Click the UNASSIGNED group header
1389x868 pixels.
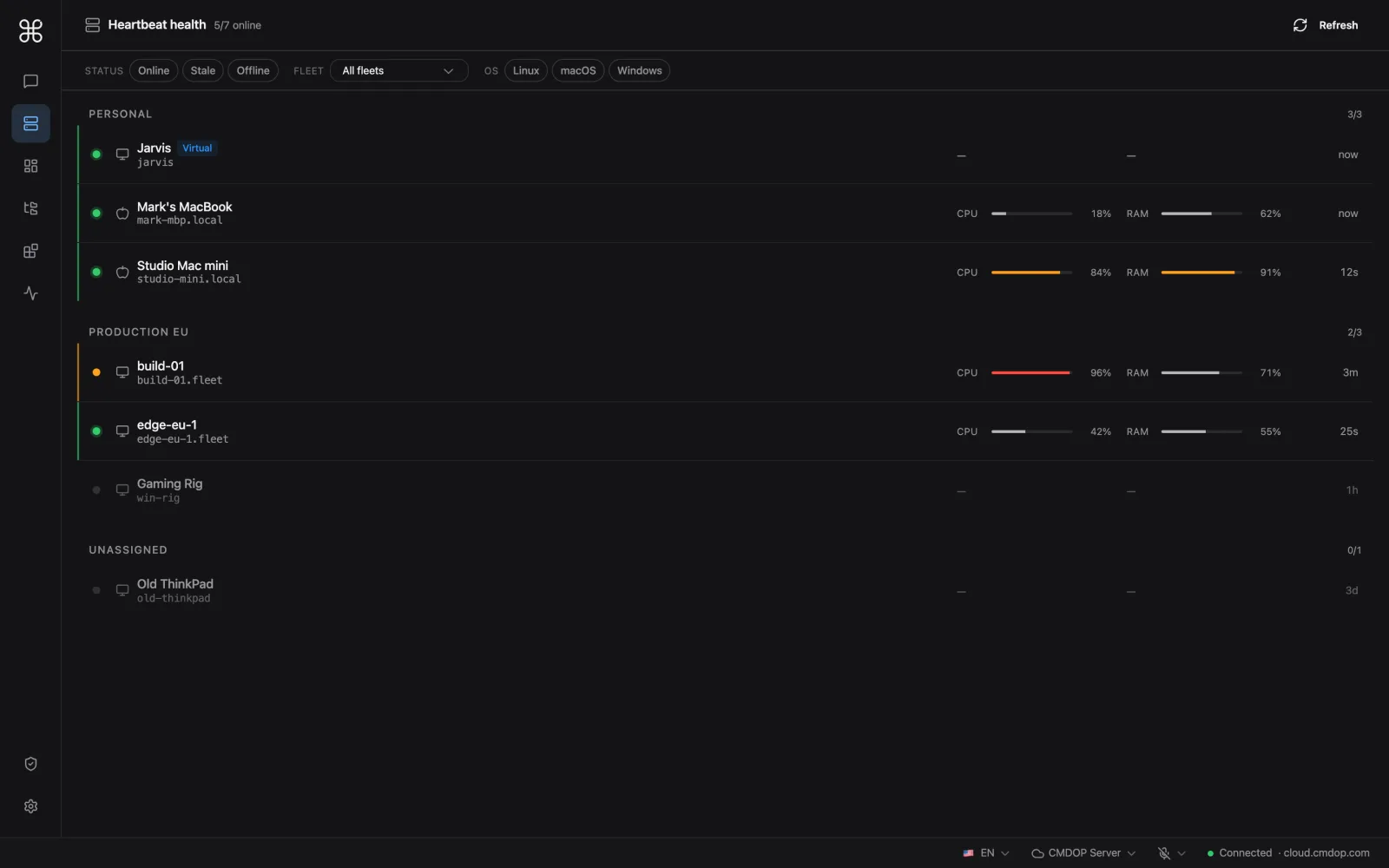point(128,549)
